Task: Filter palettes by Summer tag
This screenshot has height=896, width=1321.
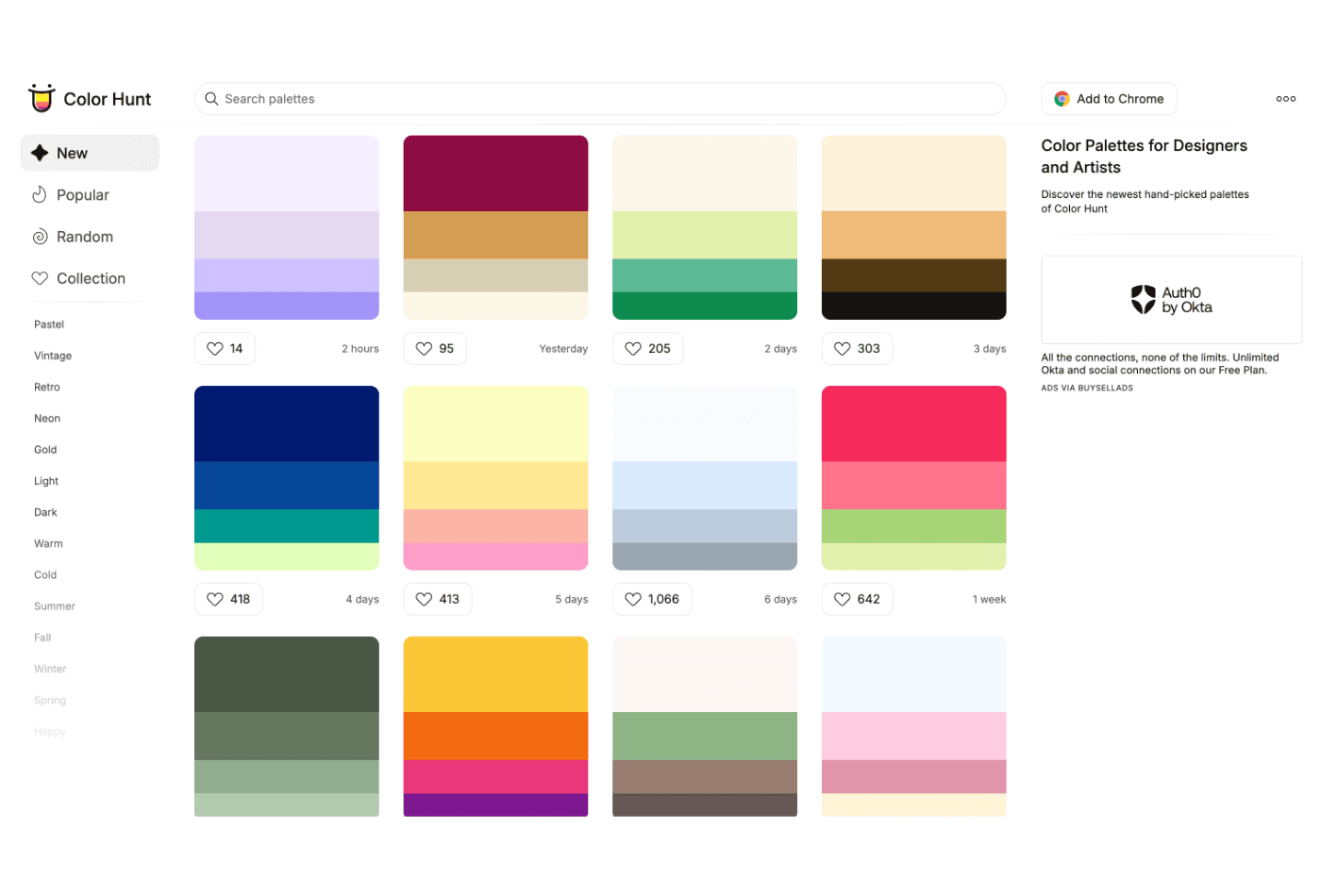Action: [x=55, y=606]
